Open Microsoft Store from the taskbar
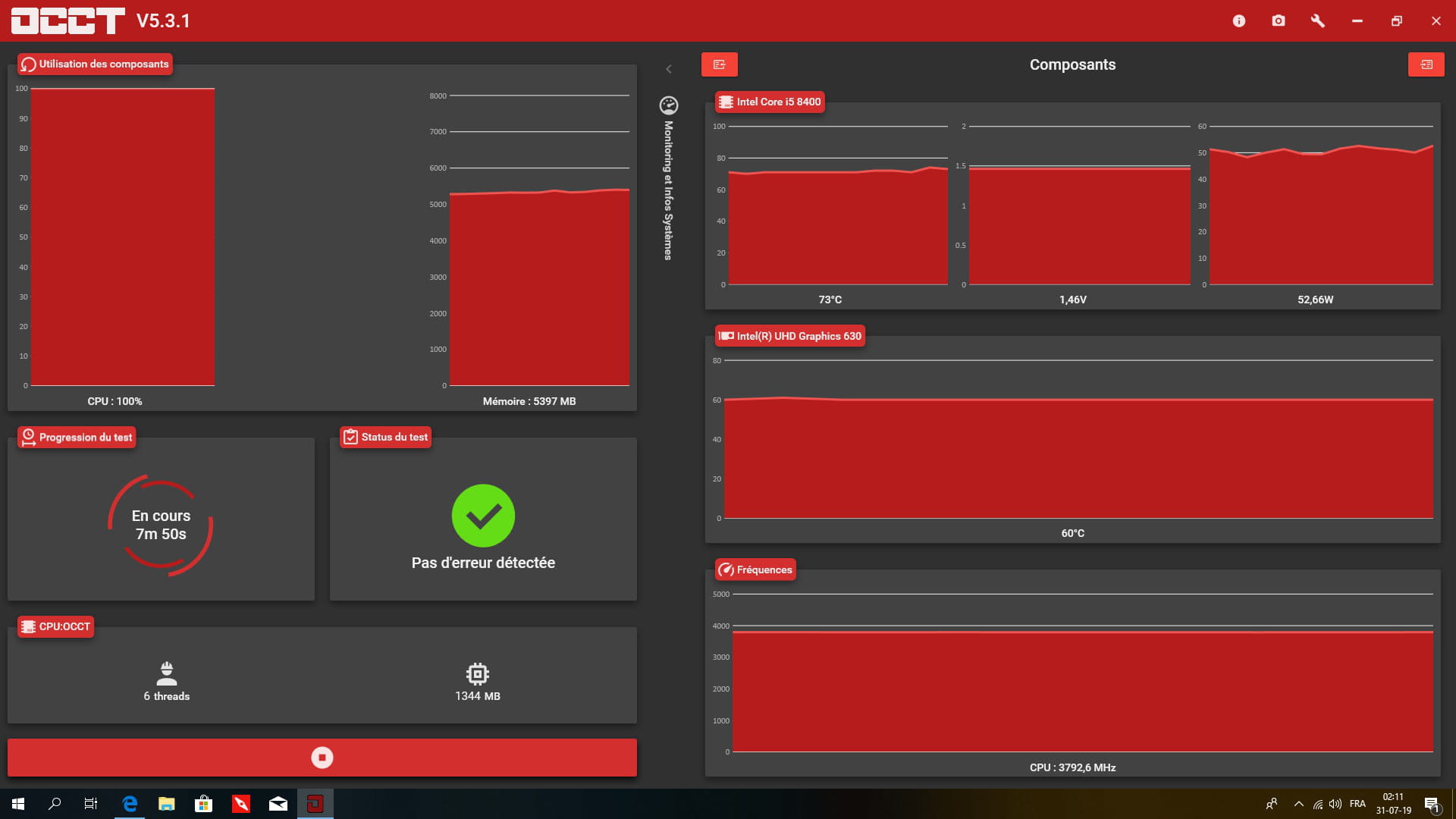Viewport: 1456px width, 819px height. pos(203,804)
